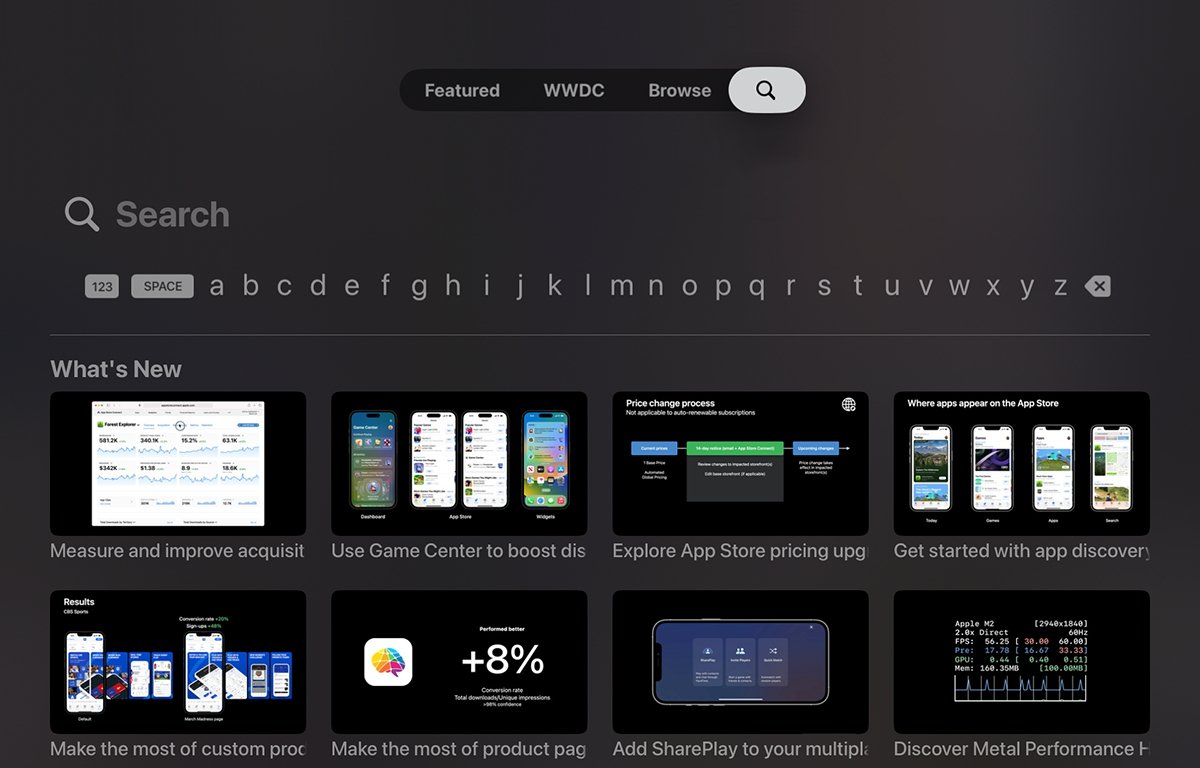Play 'Explore App Store pricing' video

pos(740,463)
